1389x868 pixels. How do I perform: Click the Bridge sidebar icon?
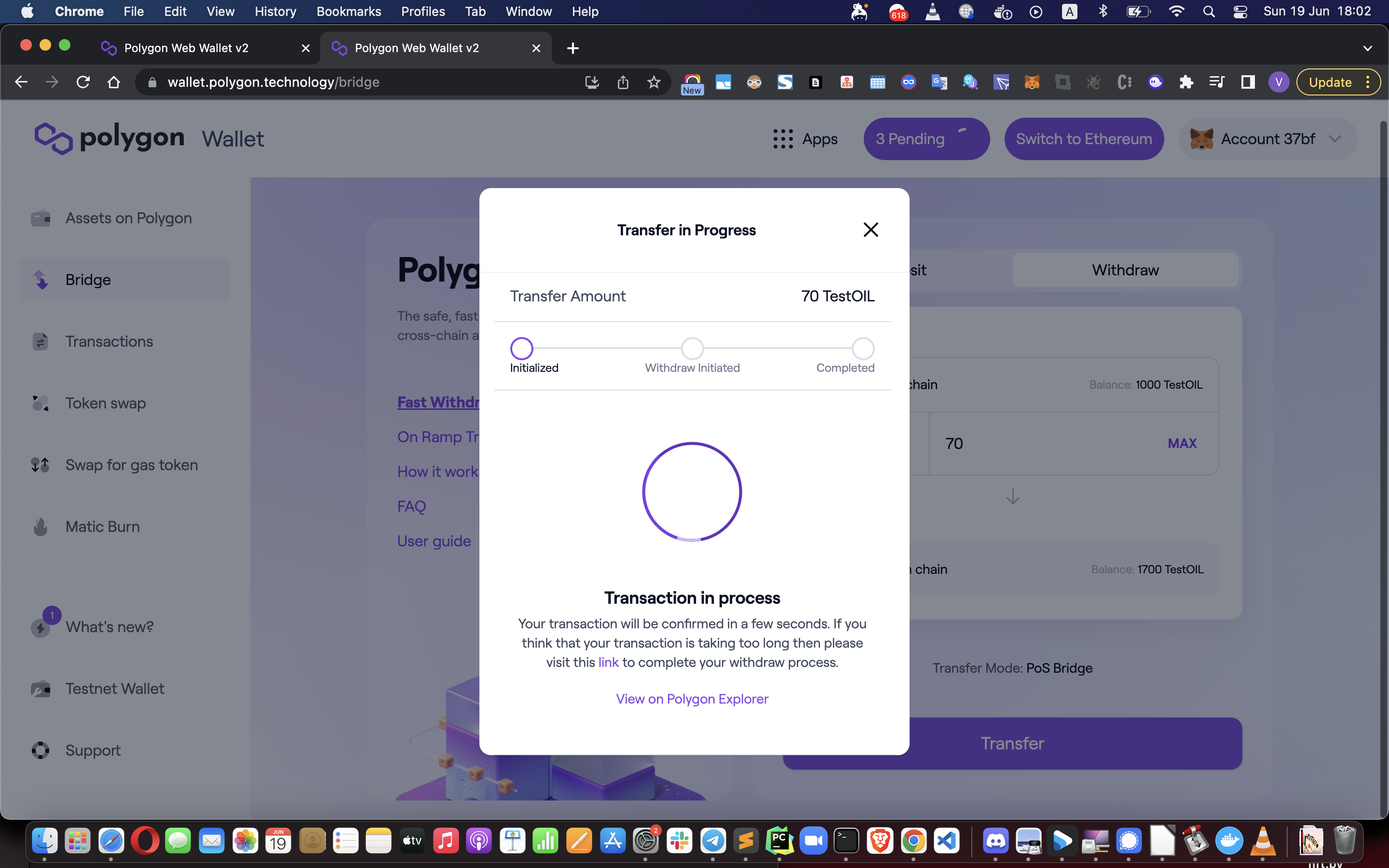point(40,280)
